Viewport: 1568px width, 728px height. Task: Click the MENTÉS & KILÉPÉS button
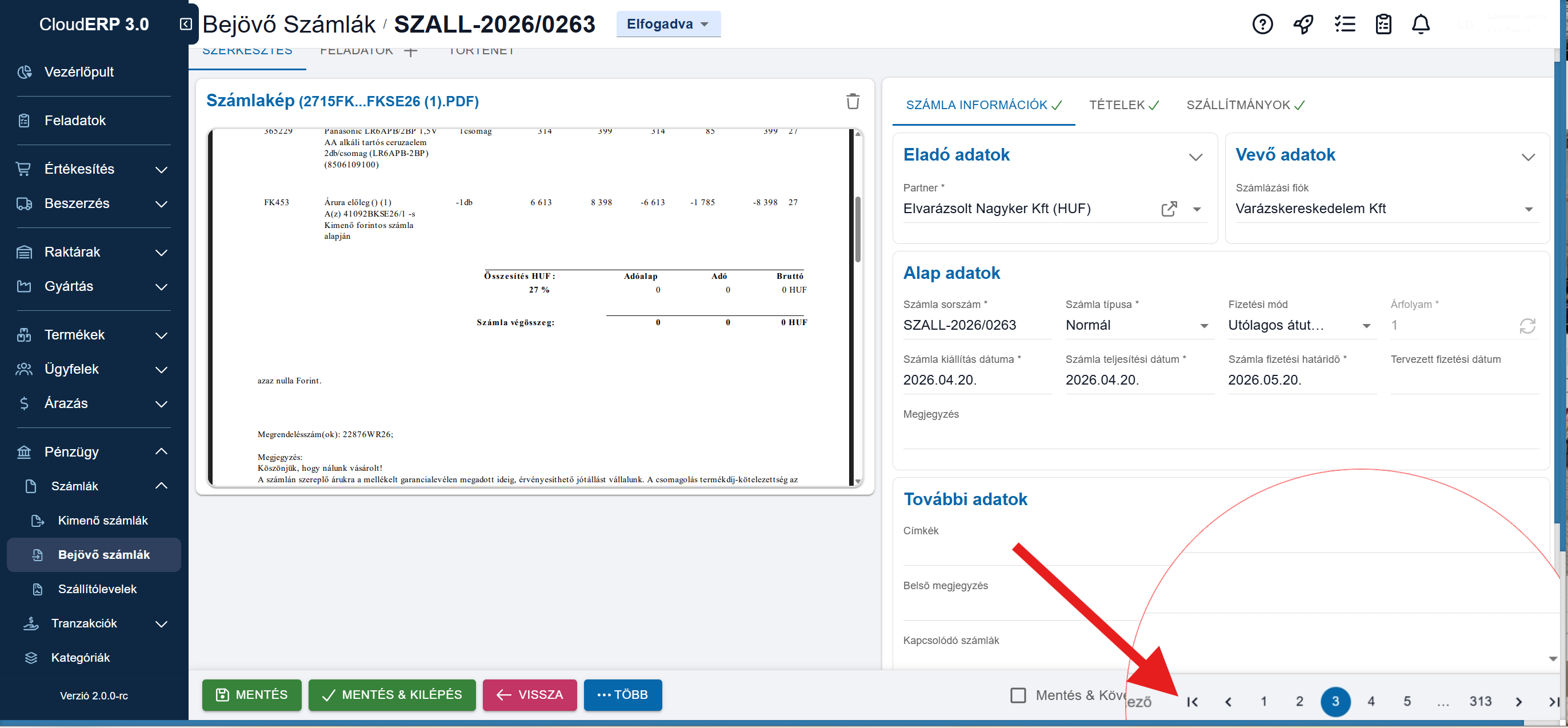[x=391, y=694]
